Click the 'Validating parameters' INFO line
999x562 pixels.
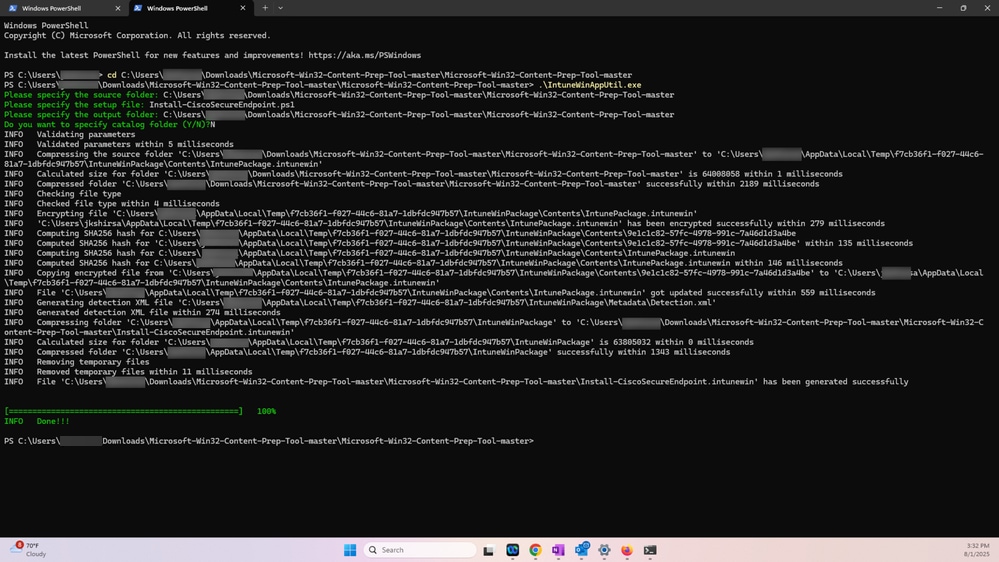pyautogui.click(x=69, y=134)
